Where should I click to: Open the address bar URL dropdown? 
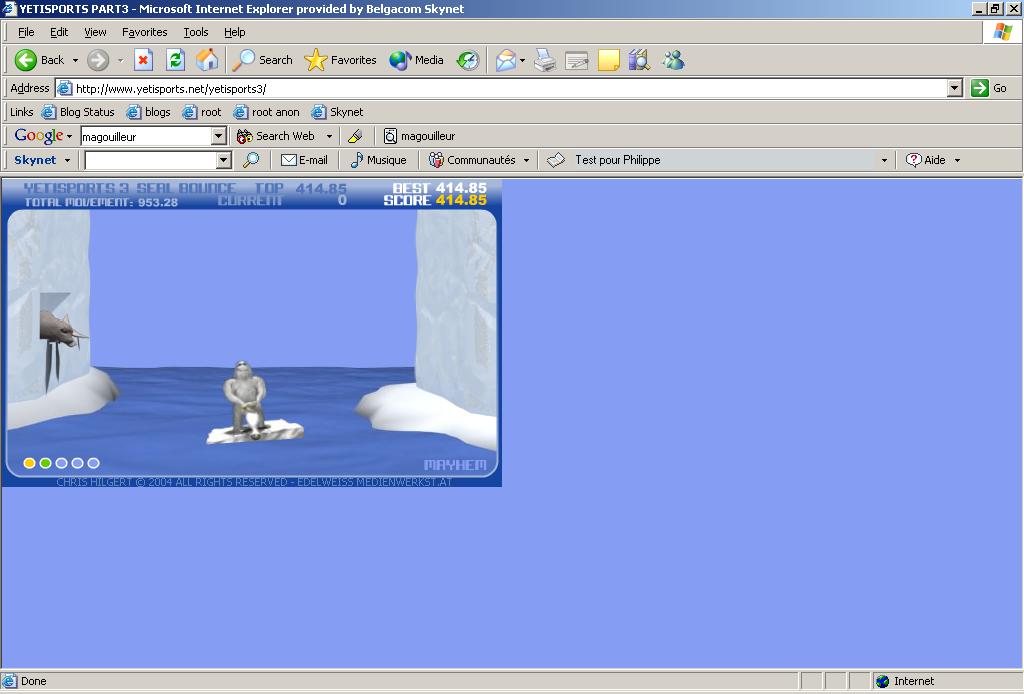click(x=955, y=88)
